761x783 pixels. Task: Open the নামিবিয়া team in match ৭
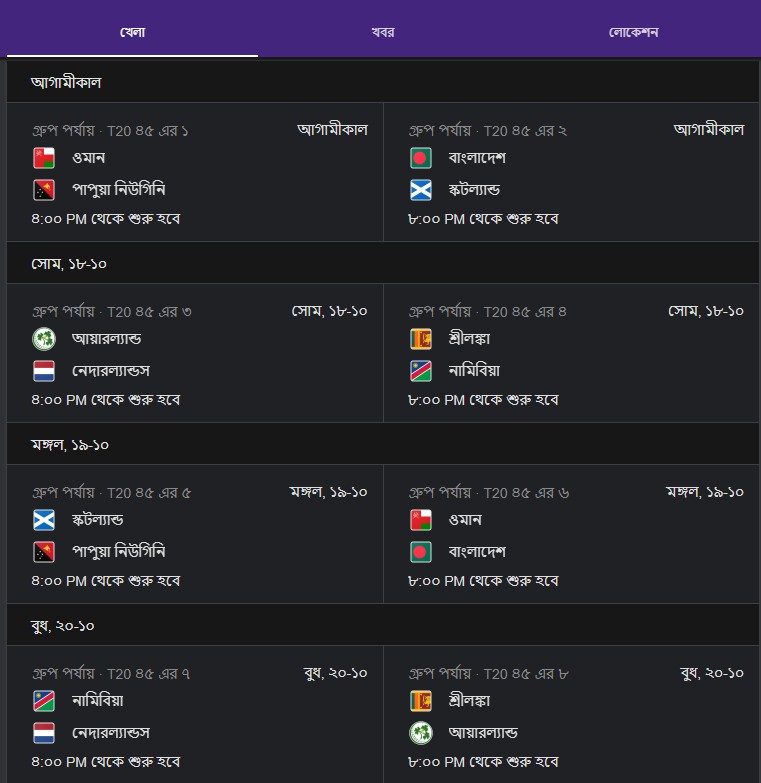tap(97, 701)
